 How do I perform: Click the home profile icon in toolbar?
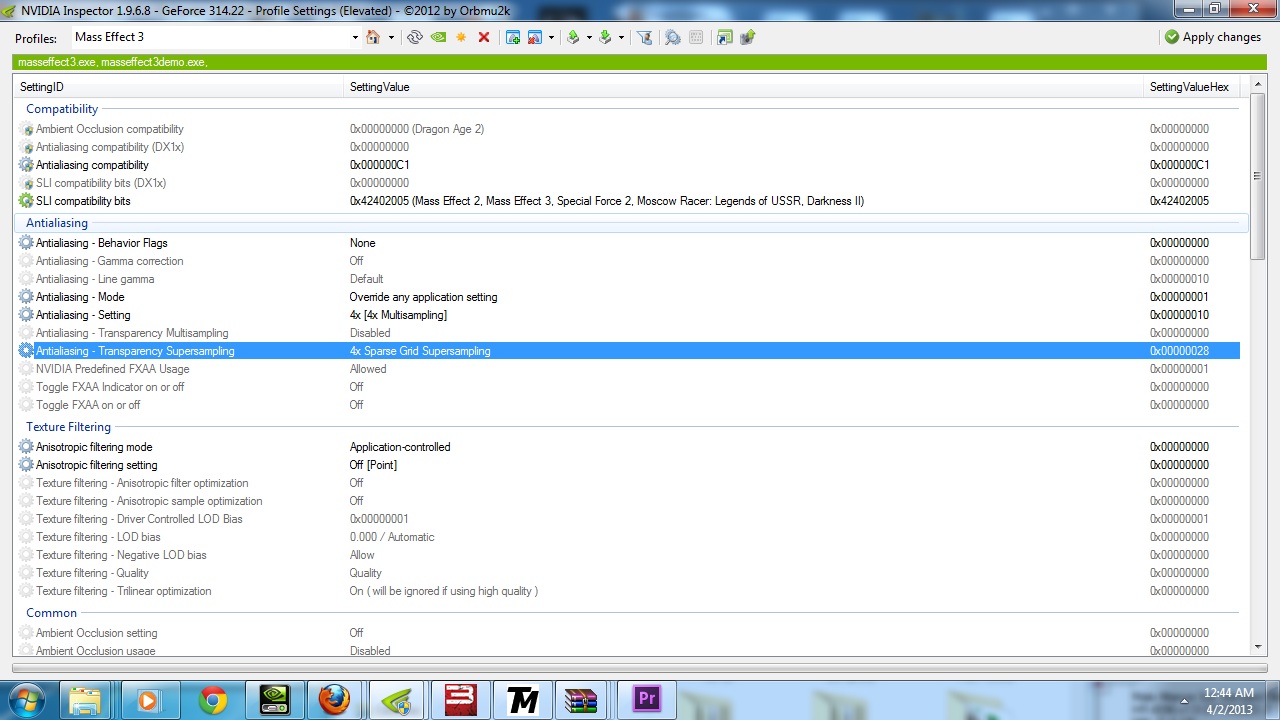373,37
